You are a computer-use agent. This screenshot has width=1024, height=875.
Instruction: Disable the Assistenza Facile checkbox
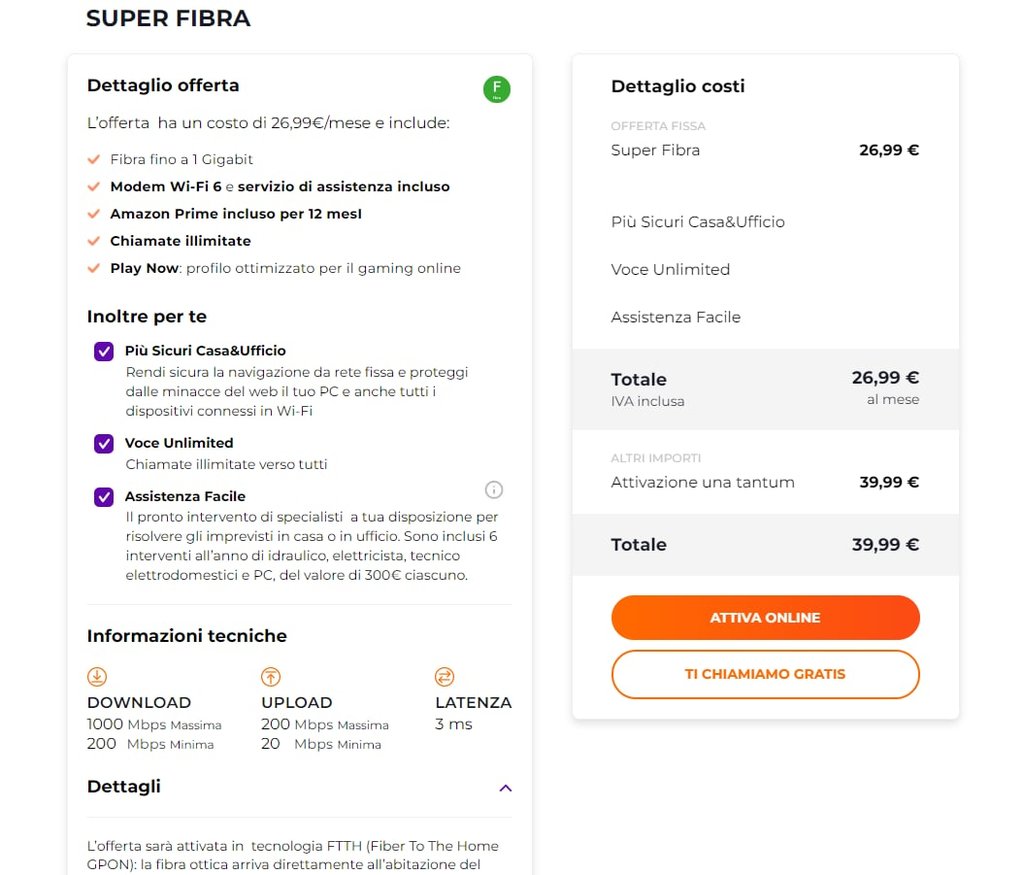(104, 497)
